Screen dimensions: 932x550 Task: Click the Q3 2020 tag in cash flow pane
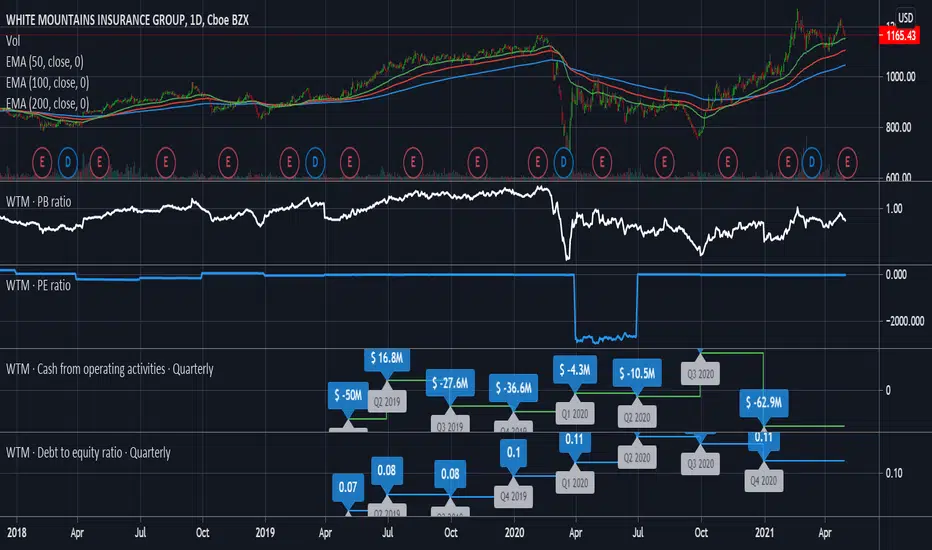click(x=700, y=375)
